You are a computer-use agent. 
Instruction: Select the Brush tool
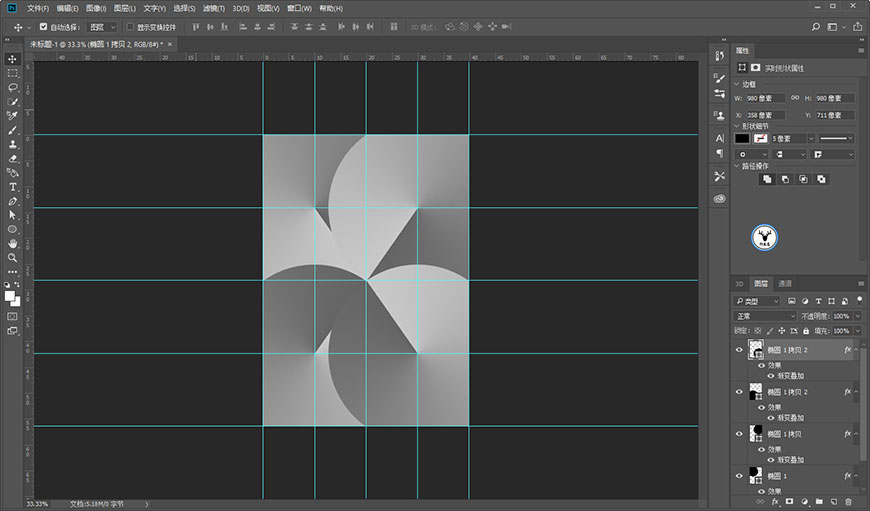click(13, 130)
